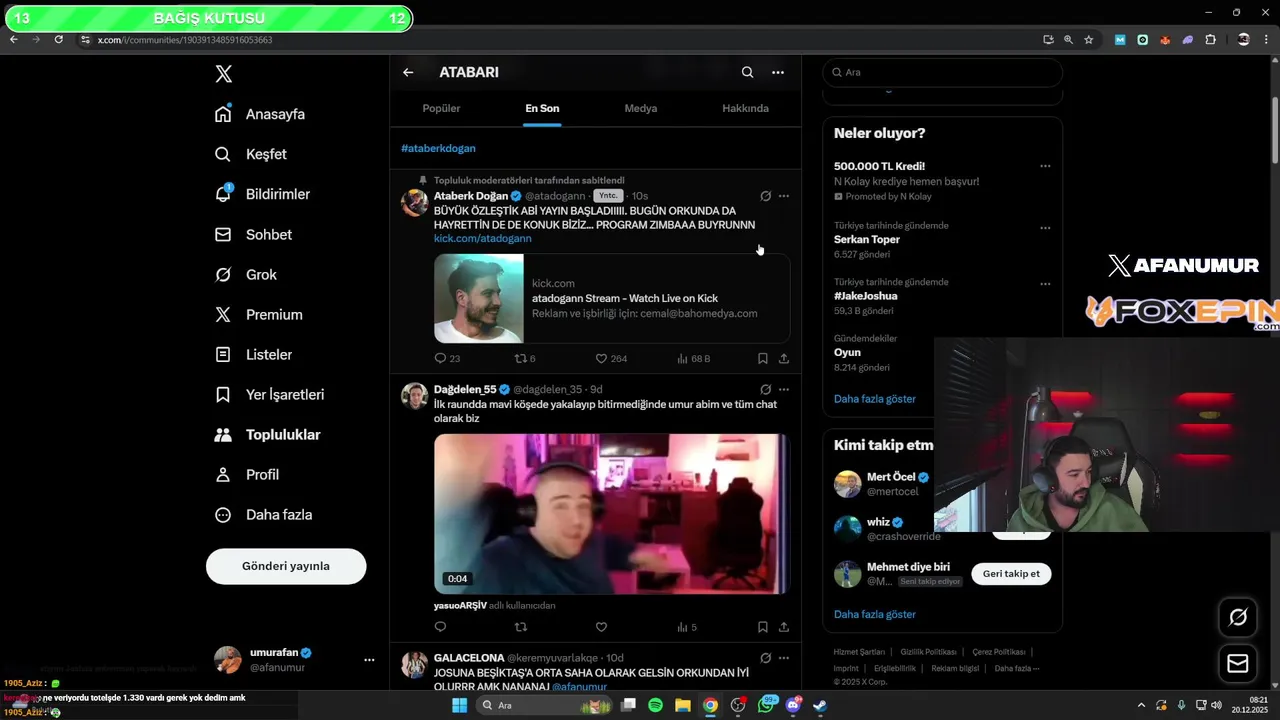The height and width of the screenshot is (720, 1280).
Task: Switch to Popüler tab
Action: (441, 108)
